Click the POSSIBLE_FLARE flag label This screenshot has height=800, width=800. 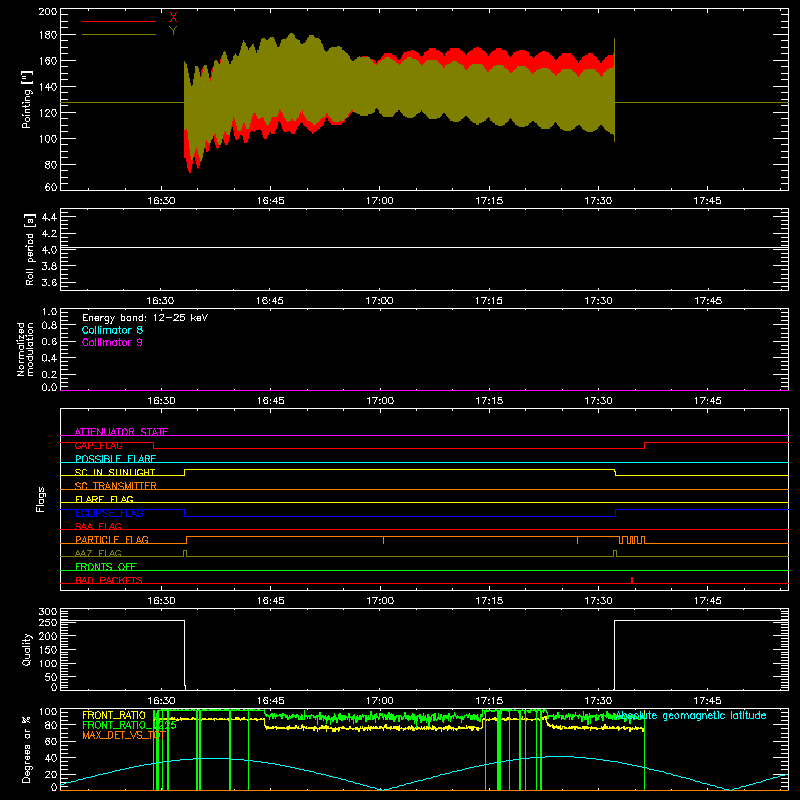click(115, 459)
